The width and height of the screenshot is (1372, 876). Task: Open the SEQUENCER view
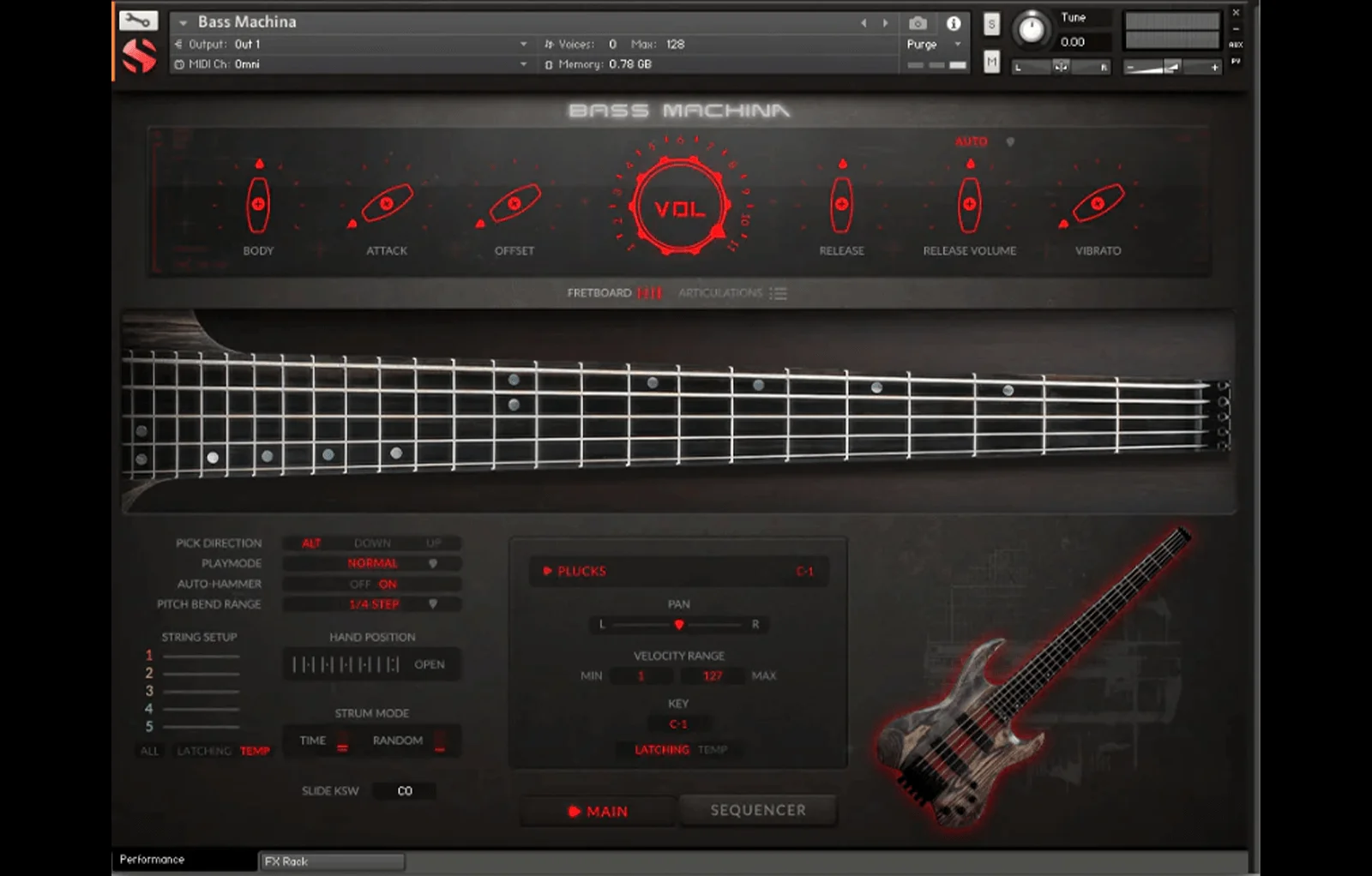coord(758,809)
